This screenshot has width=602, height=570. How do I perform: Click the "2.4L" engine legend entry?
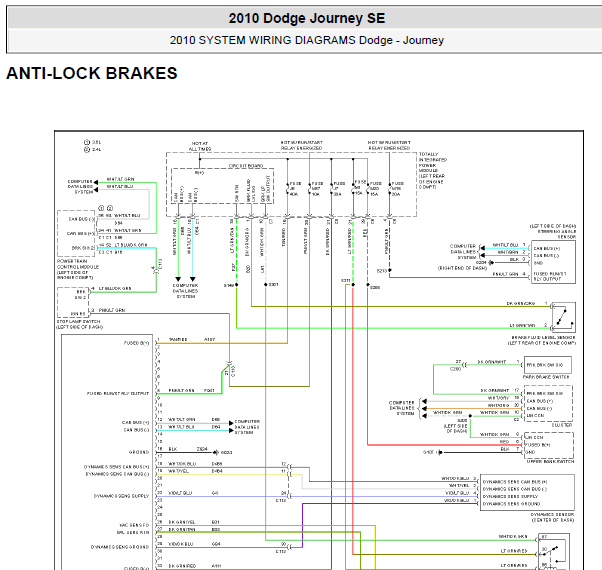coord(93,149)
